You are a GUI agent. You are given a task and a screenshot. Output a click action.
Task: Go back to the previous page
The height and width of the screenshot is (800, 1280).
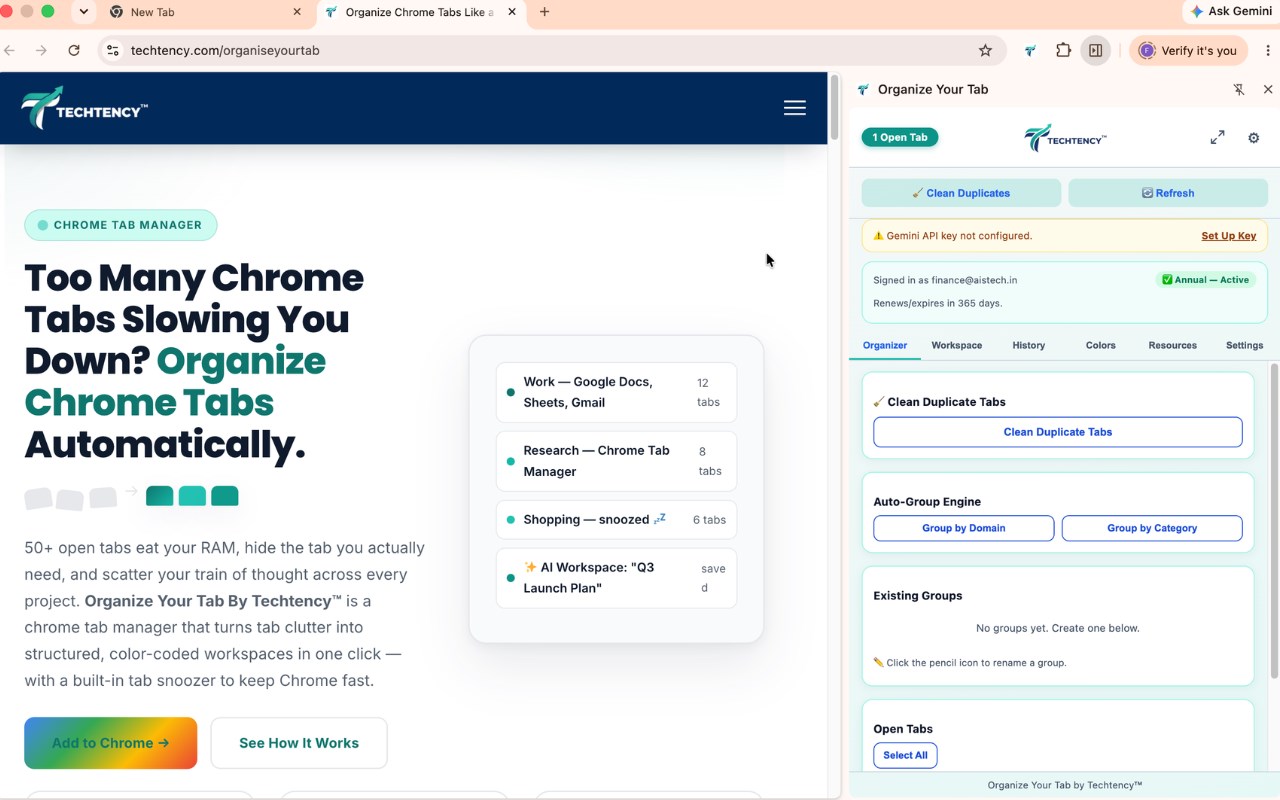pos(10,50)
